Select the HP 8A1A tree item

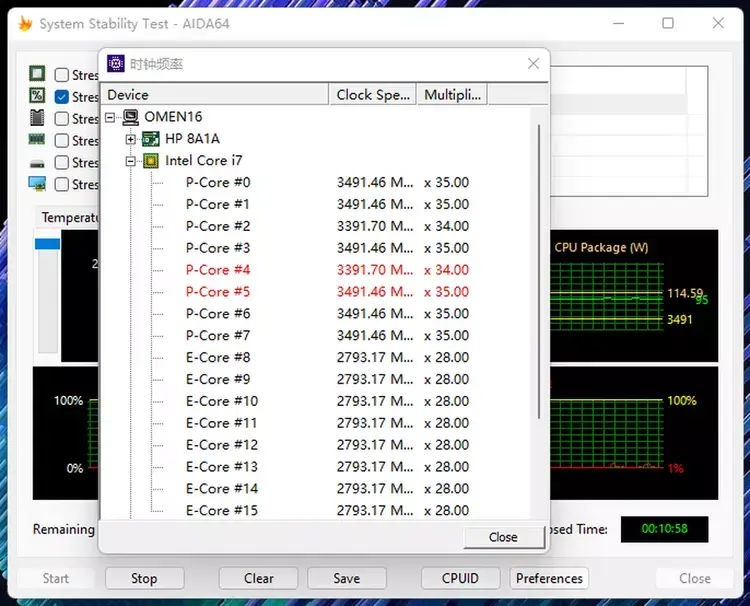(x=192, y=139)
